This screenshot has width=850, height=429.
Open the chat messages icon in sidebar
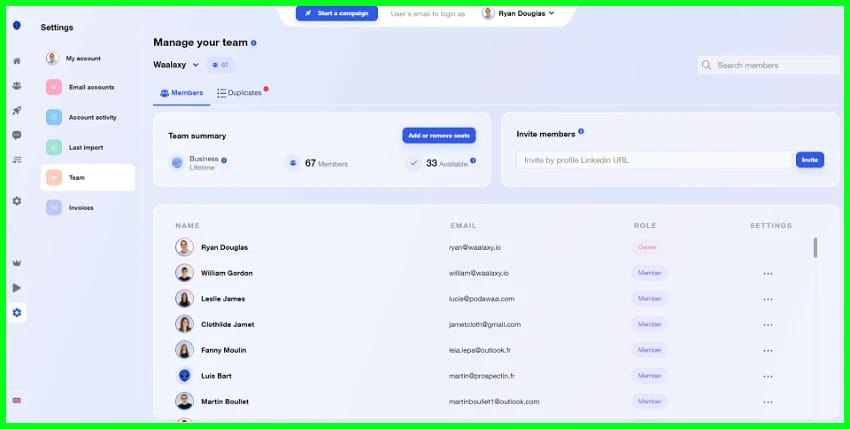pyautogui.click(x=16, y=135)
